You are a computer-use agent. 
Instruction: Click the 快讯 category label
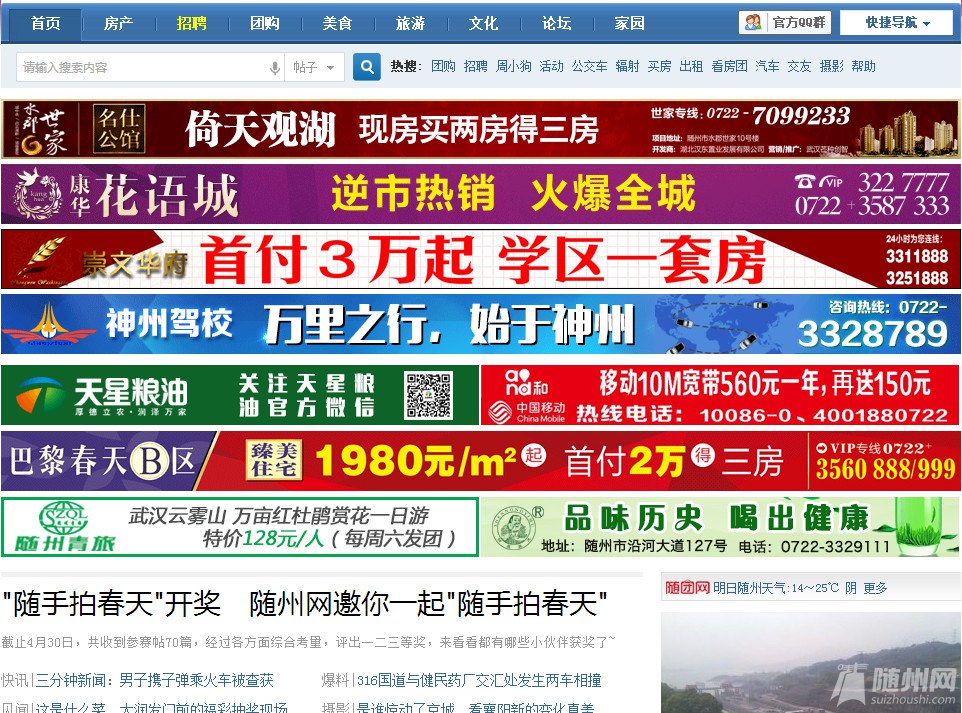tap(15, 680)
